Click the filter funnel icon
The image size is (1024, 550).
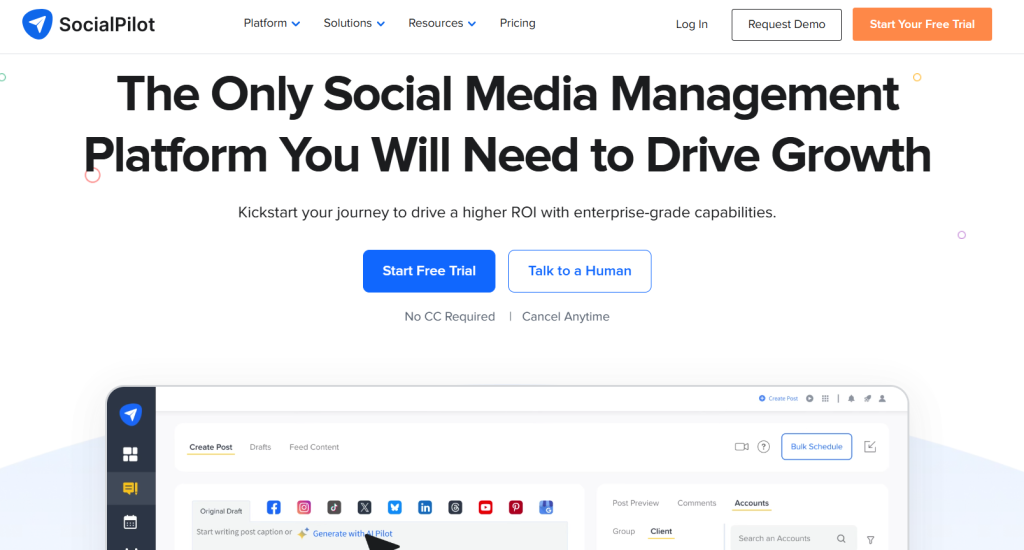pos(871,540)
